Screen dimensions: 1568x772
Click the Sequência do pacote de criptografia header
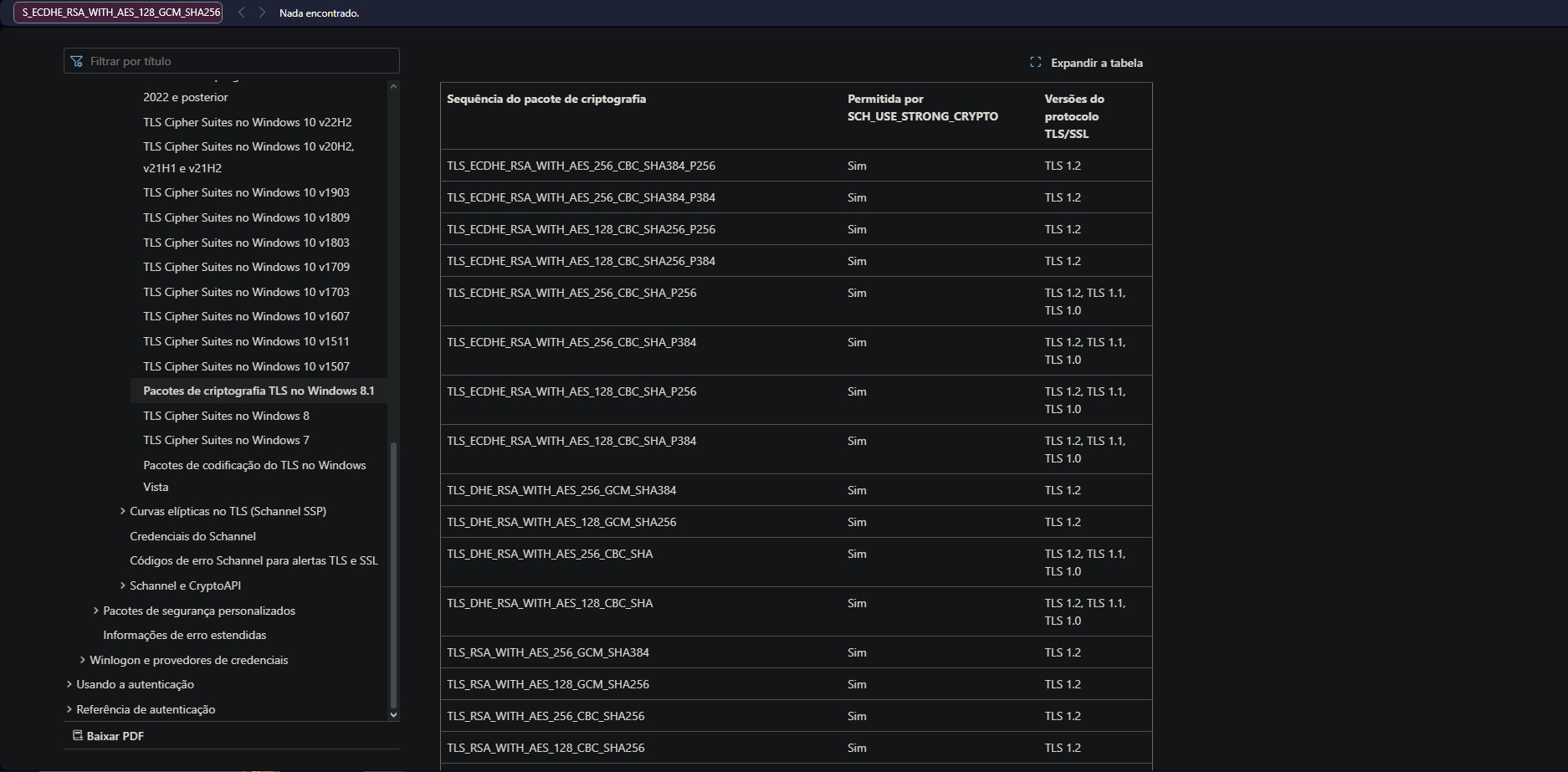546,99
